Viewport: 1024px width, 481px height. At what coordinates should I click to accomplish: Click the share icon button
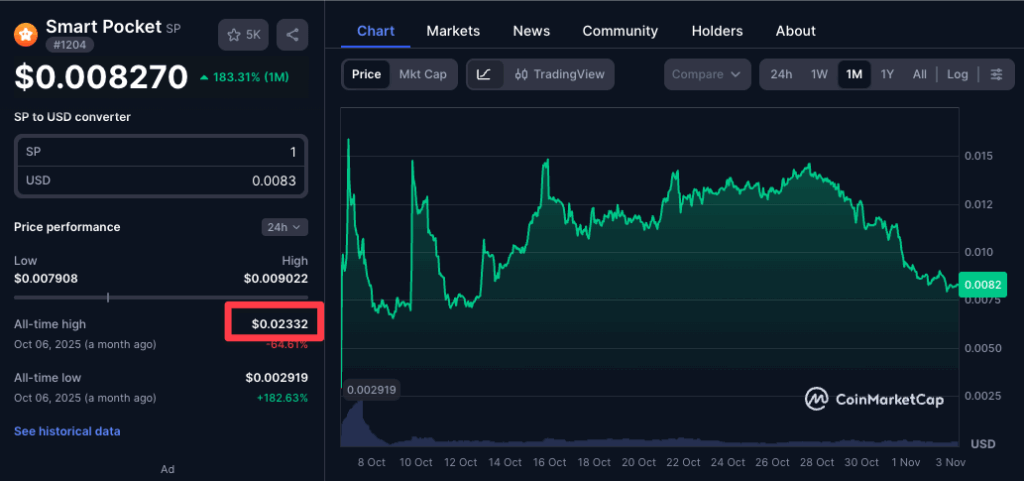[x=292, y=35]
